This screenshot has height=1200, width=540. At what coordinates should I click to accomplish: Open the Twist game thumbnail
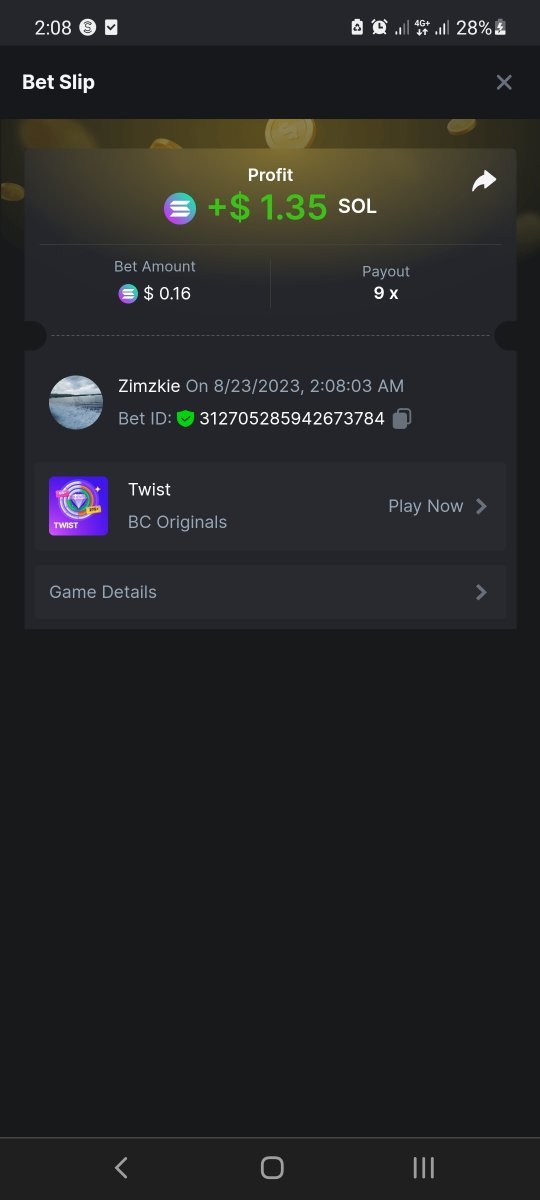pyautogui.click(x=78, y=506)
